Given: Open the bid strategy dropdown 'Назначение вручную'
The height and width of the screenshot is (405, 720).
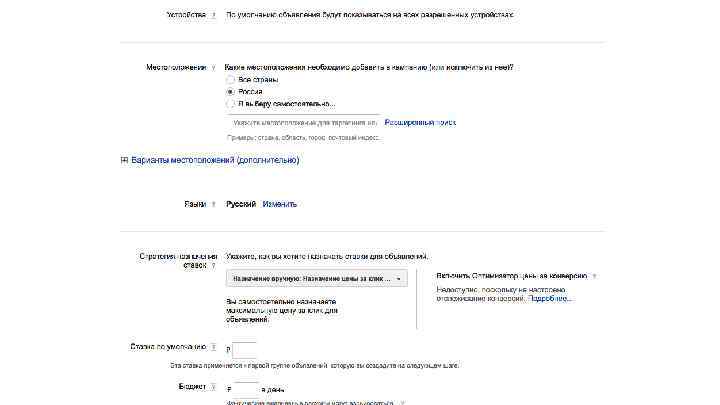Looking at the screenshot, I should click(x=316, y=279).
